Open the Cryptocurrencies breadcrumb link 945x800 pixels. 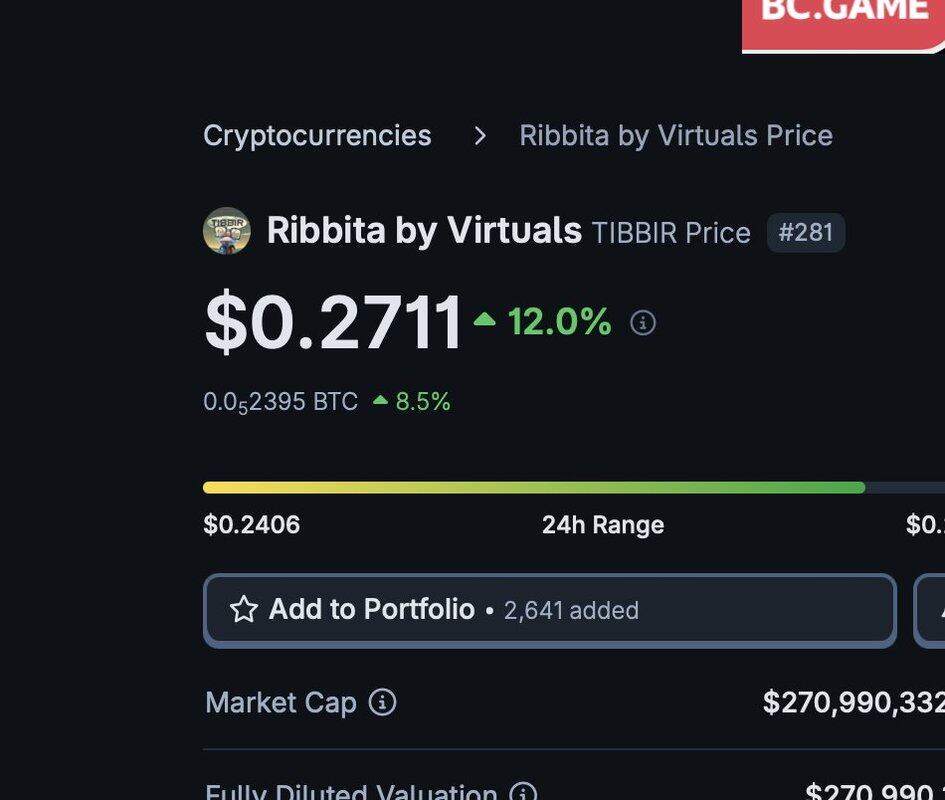317,136
